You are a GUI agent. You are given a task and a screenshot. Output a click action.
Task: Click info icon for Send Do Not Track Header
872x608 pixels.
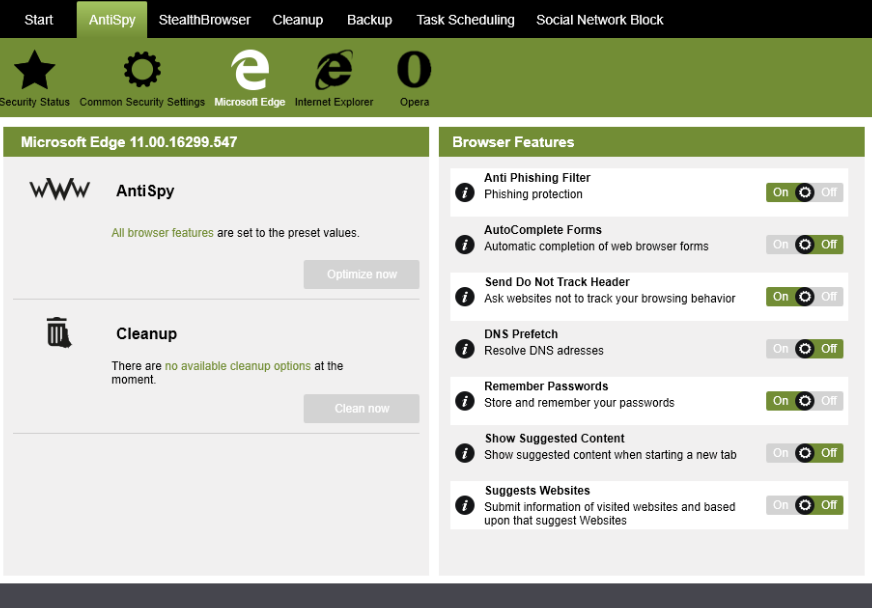[x=464, y=296]
